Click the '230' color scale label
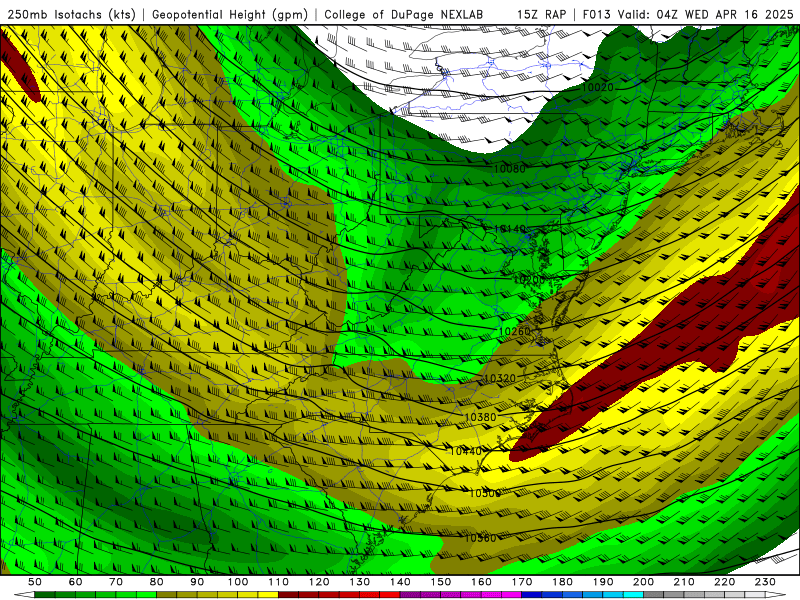The height and width of the screenshot is (600, 800). pyautogui.click(x=765, y=582)
